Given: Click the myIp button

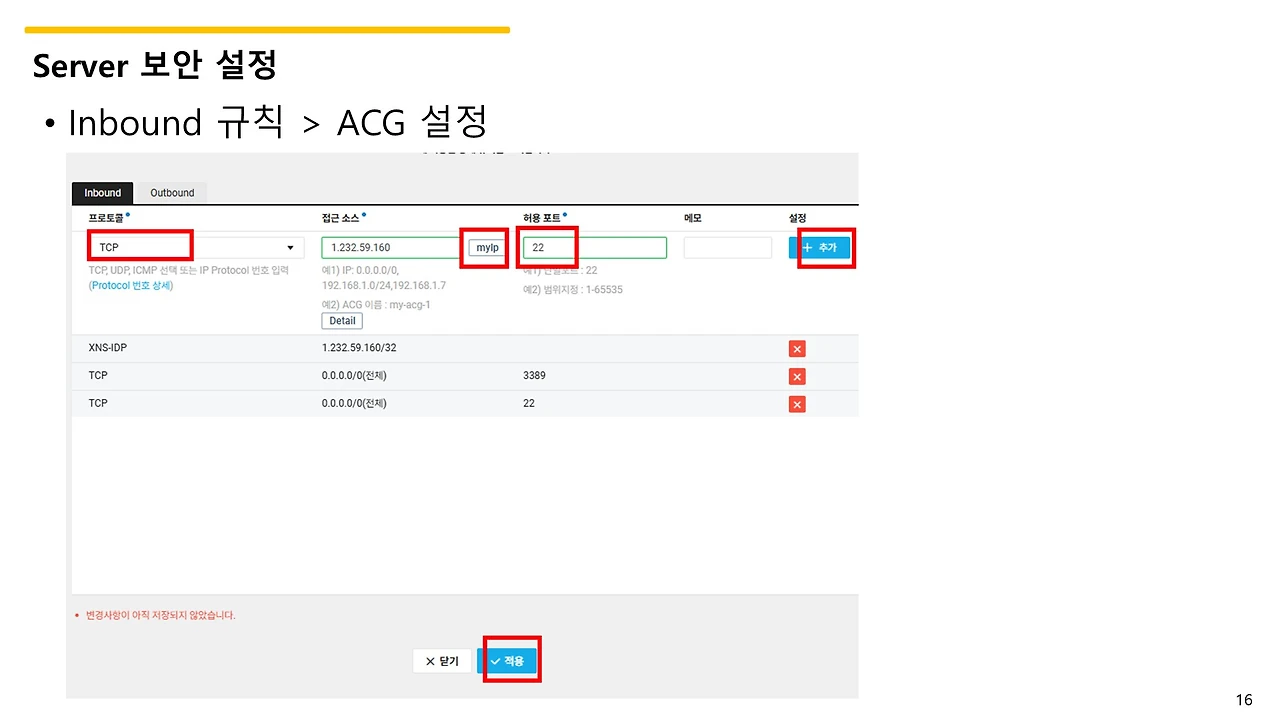Looking at the screenshot, I should point(487,247).
